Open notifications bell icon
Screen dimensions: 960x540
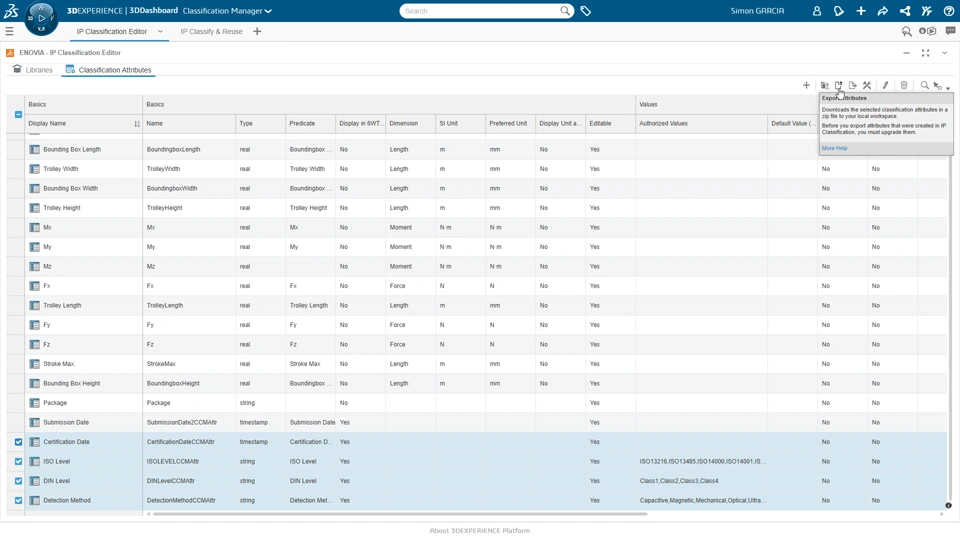click(x=838, y=11)
